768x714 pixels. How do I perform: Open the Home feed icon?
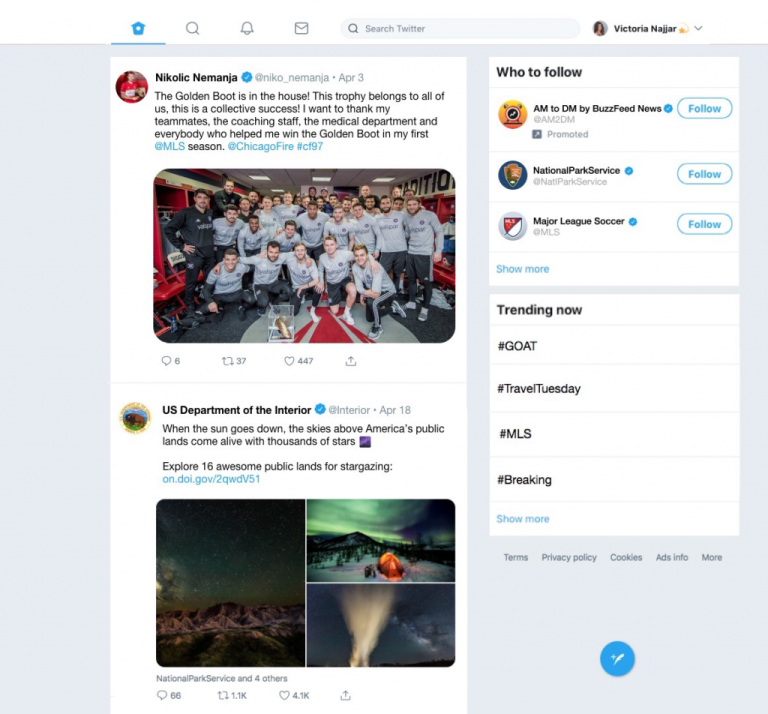138,28
